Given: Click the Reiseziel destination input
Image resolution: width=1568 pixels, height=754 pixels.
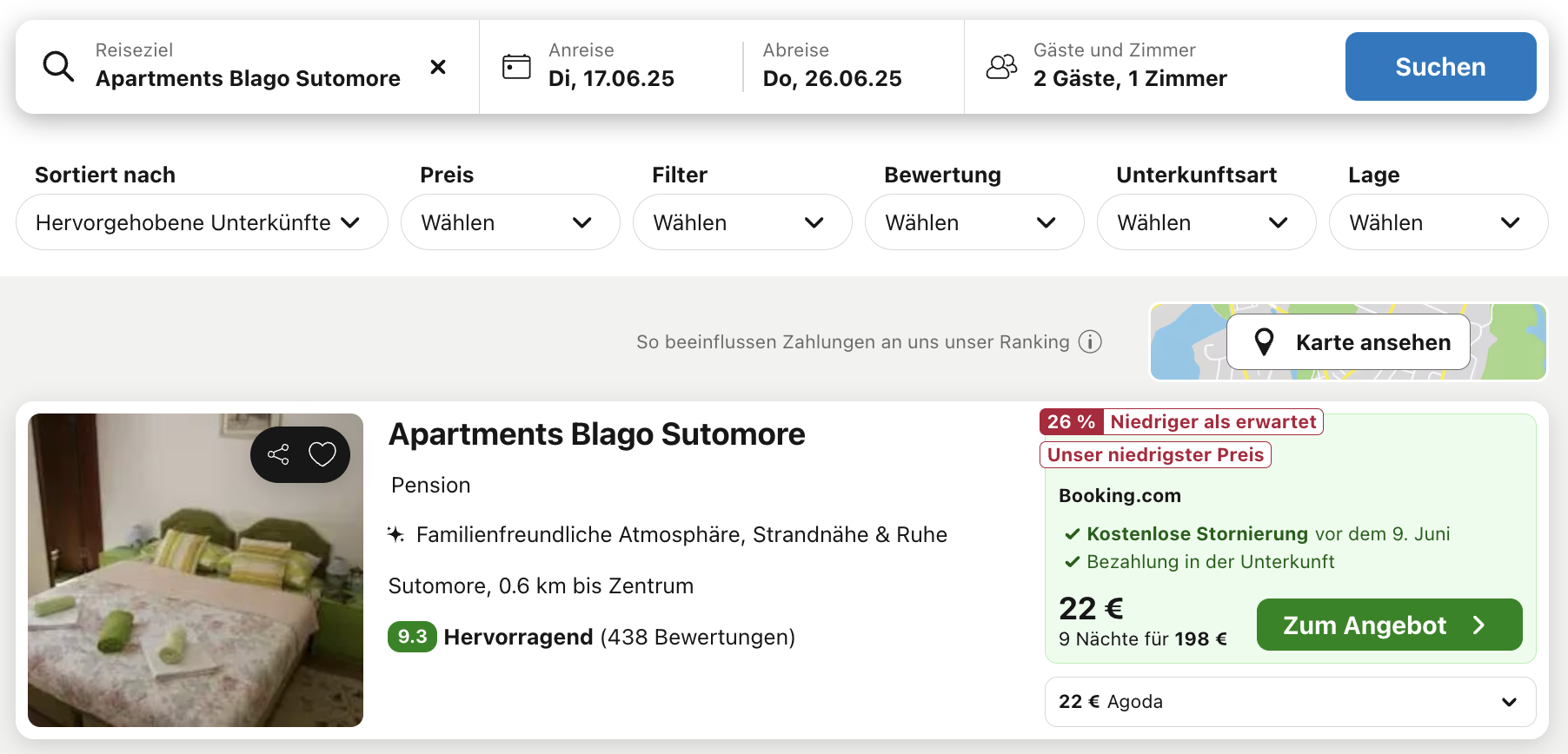Looking at the screenshot, I should tap(248, 67).
